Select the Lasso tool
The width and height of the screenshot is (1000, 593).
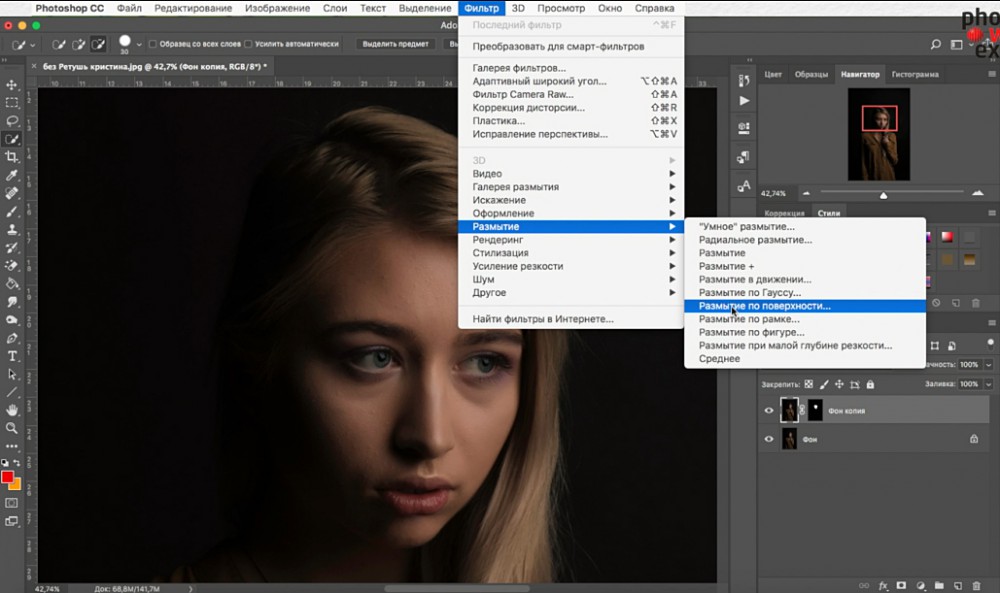12,121
